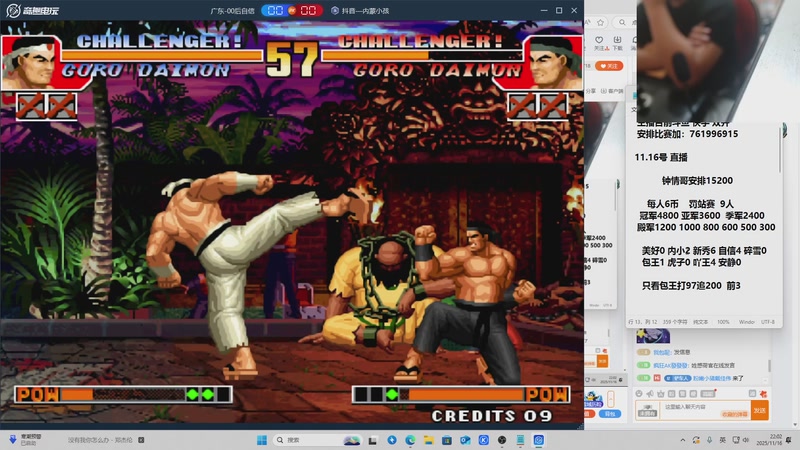
Task: Click the crown icon in chat toolbar
Action: tap(661, 393)
